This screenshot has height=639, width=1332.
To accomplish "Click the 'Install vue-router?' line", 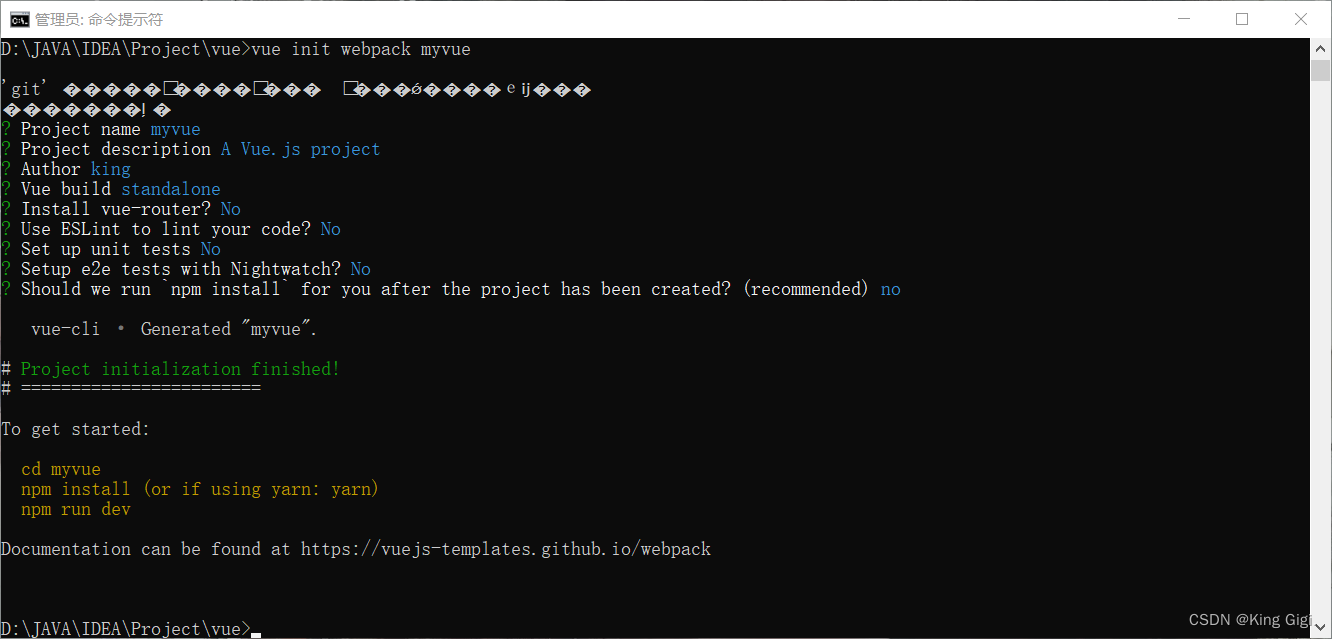I will [x=121, y=209].
